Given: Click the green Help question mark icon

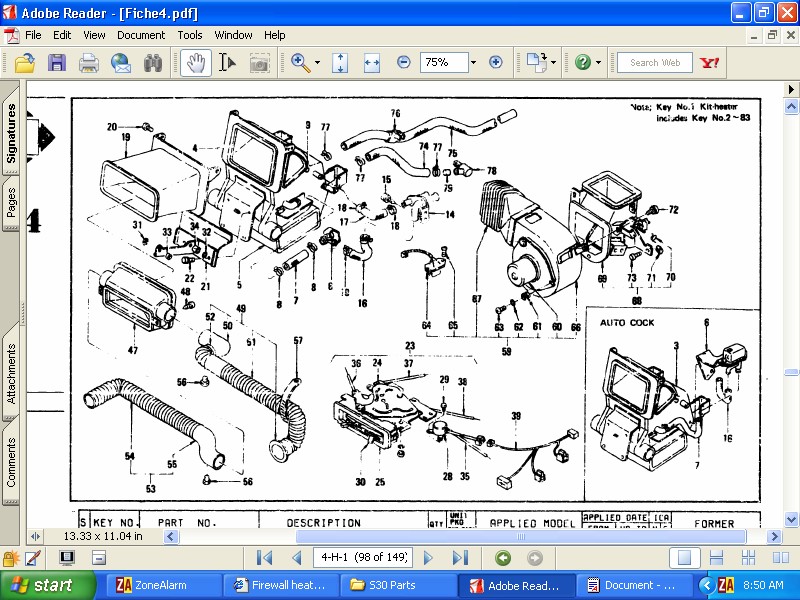Looking at the screenshot, I should tap(583, 62).
